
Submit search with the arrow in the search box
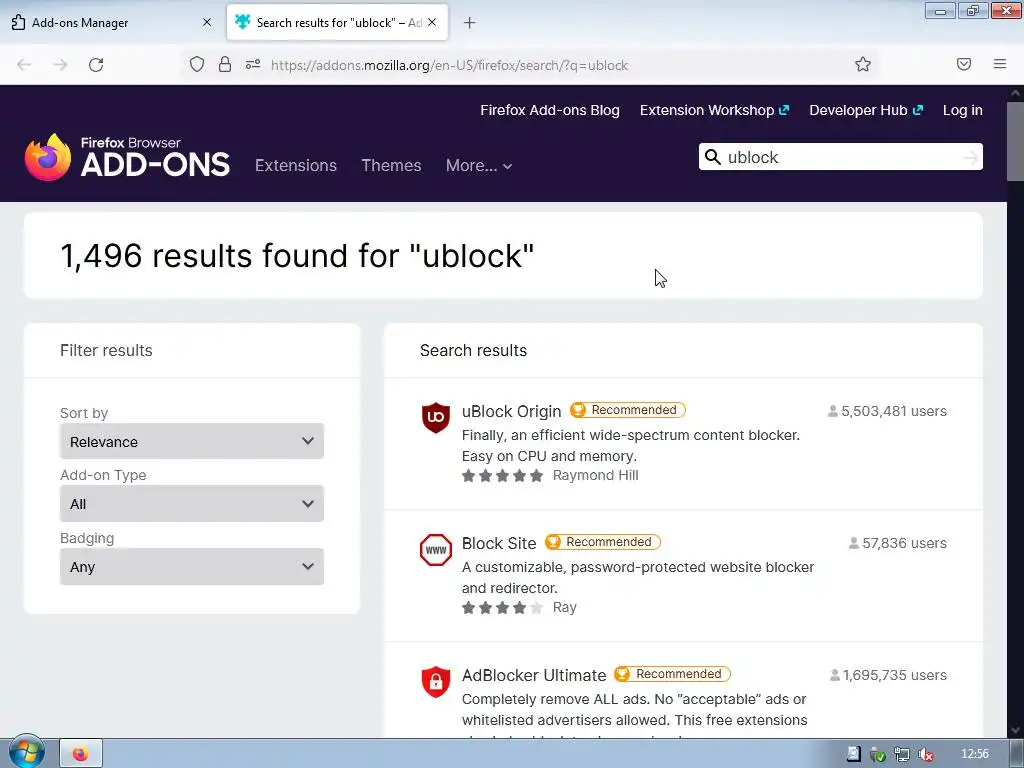pos(970,157)
